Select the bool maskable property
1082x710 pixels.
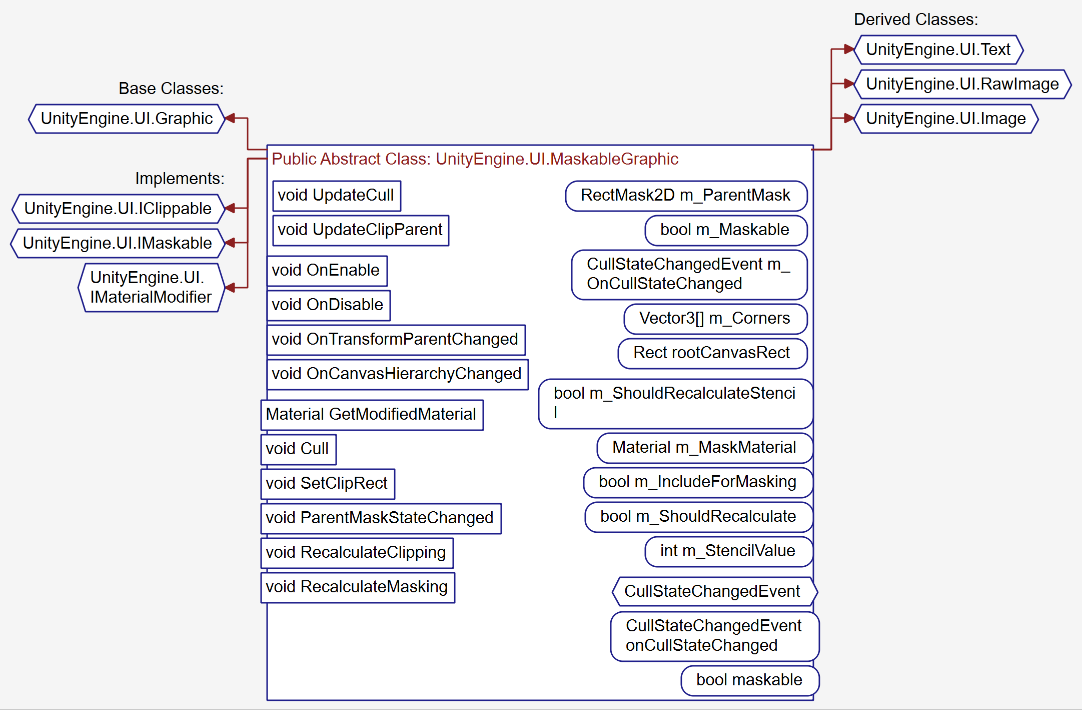(x=750, y=680)
